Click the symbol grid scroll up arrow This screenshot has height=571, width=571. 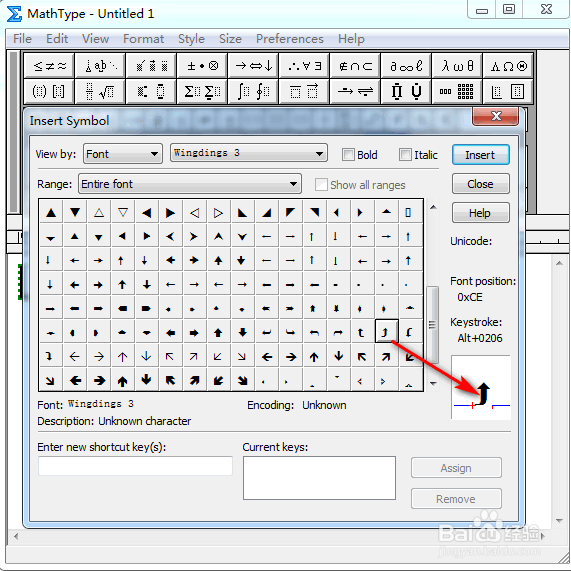pyautogui.click(x=433, y=208)
